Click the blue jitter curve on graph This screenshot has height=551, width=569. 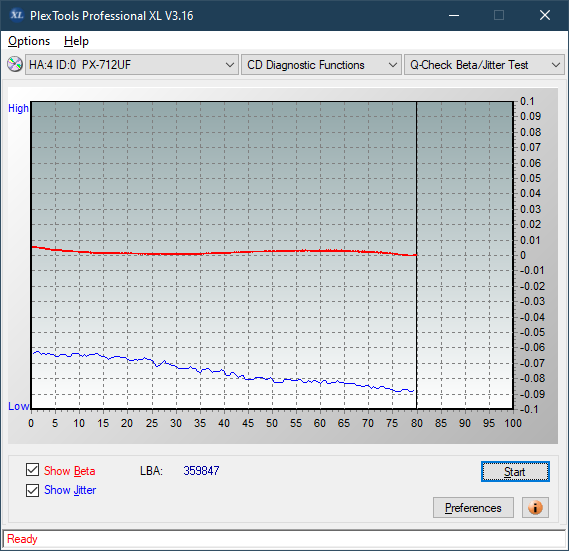pos(224,371)
